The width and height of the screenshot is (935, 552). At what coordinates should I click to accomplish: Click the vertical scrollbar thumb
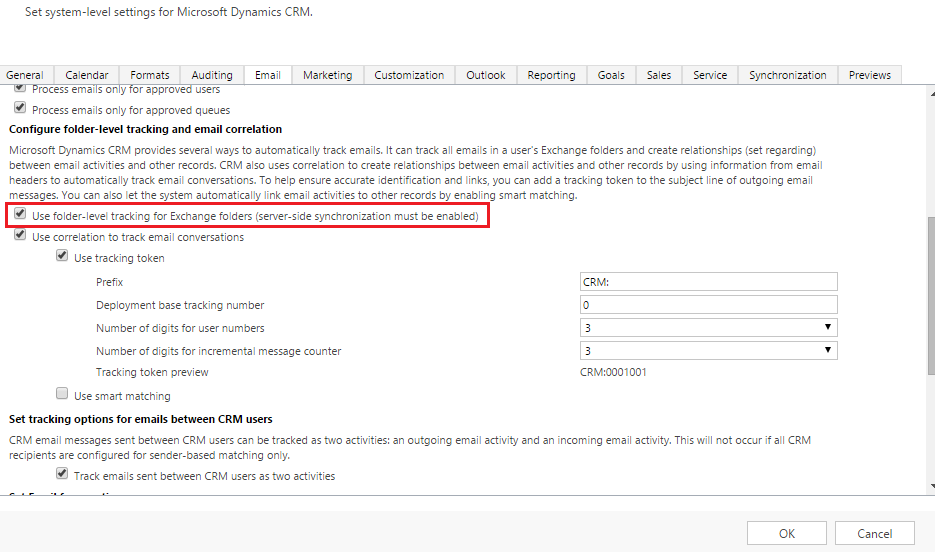pyautogui.click(x=931, y=296)
